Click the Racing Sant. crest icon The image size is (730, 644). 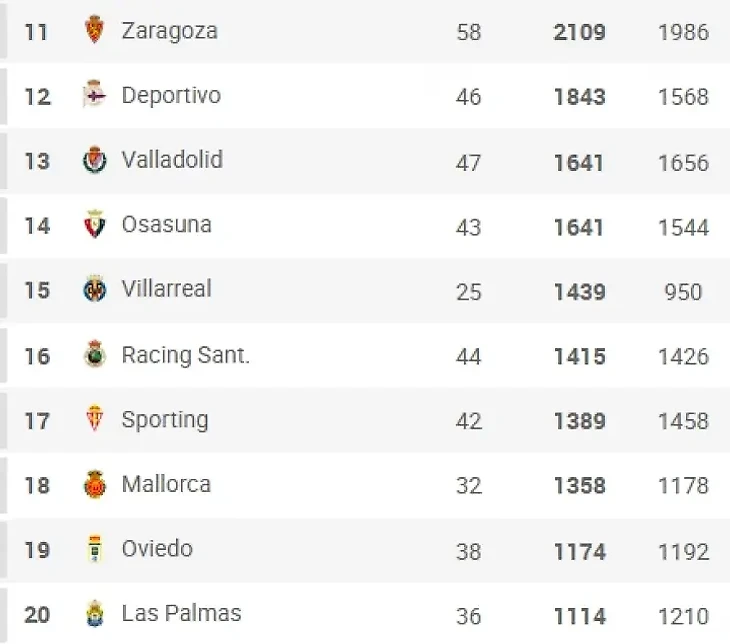pos(95,354)
